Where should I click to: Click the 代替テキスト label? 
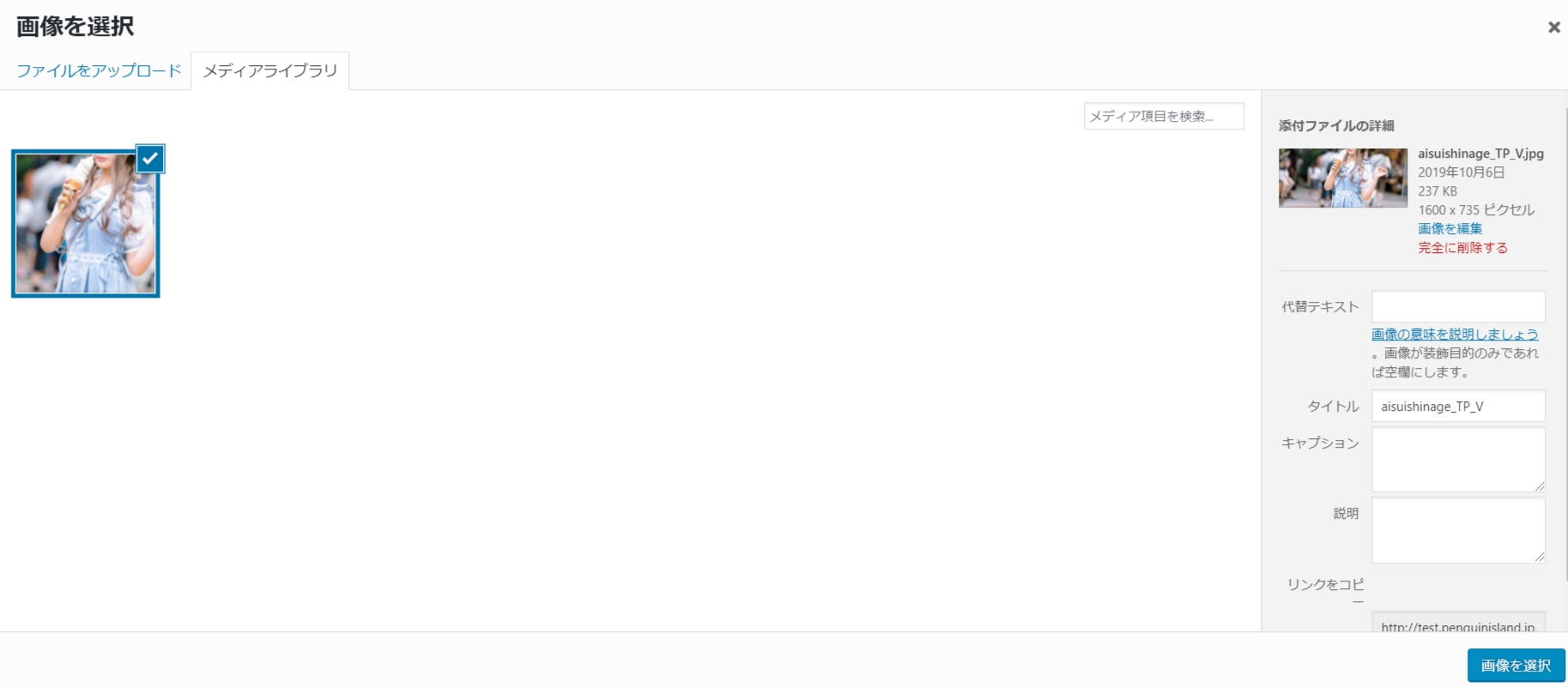(x=1320, y=307)
